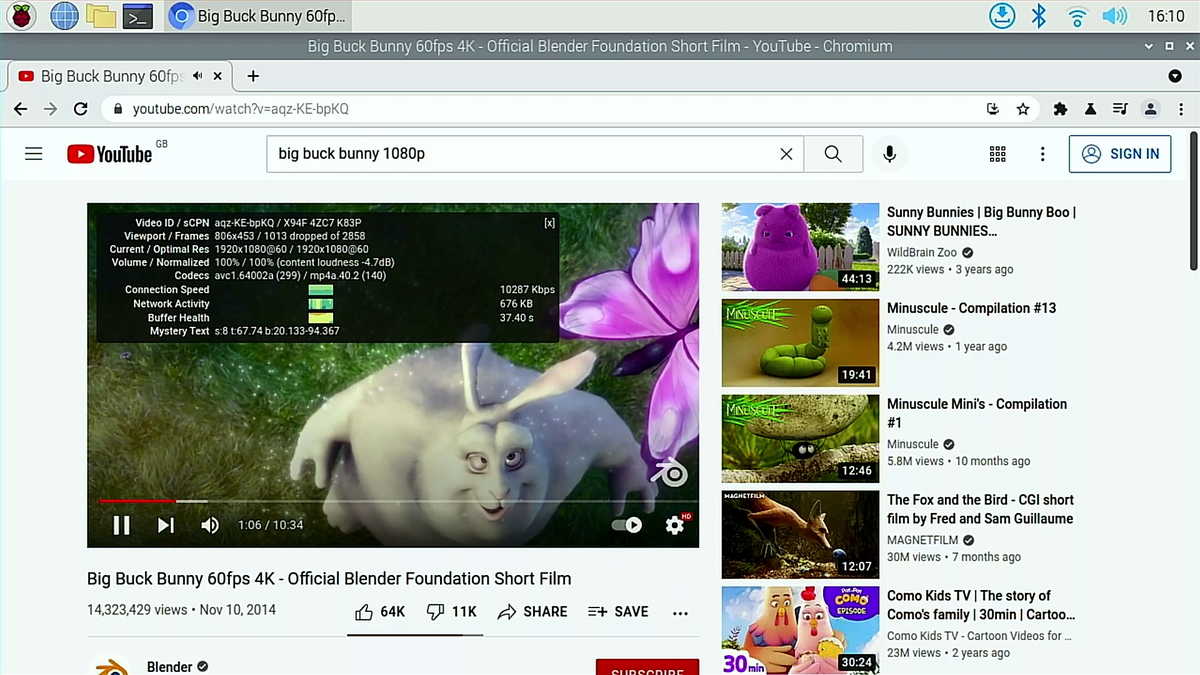
Task: Open the updates available tray icon
Action: point(1001,16)
